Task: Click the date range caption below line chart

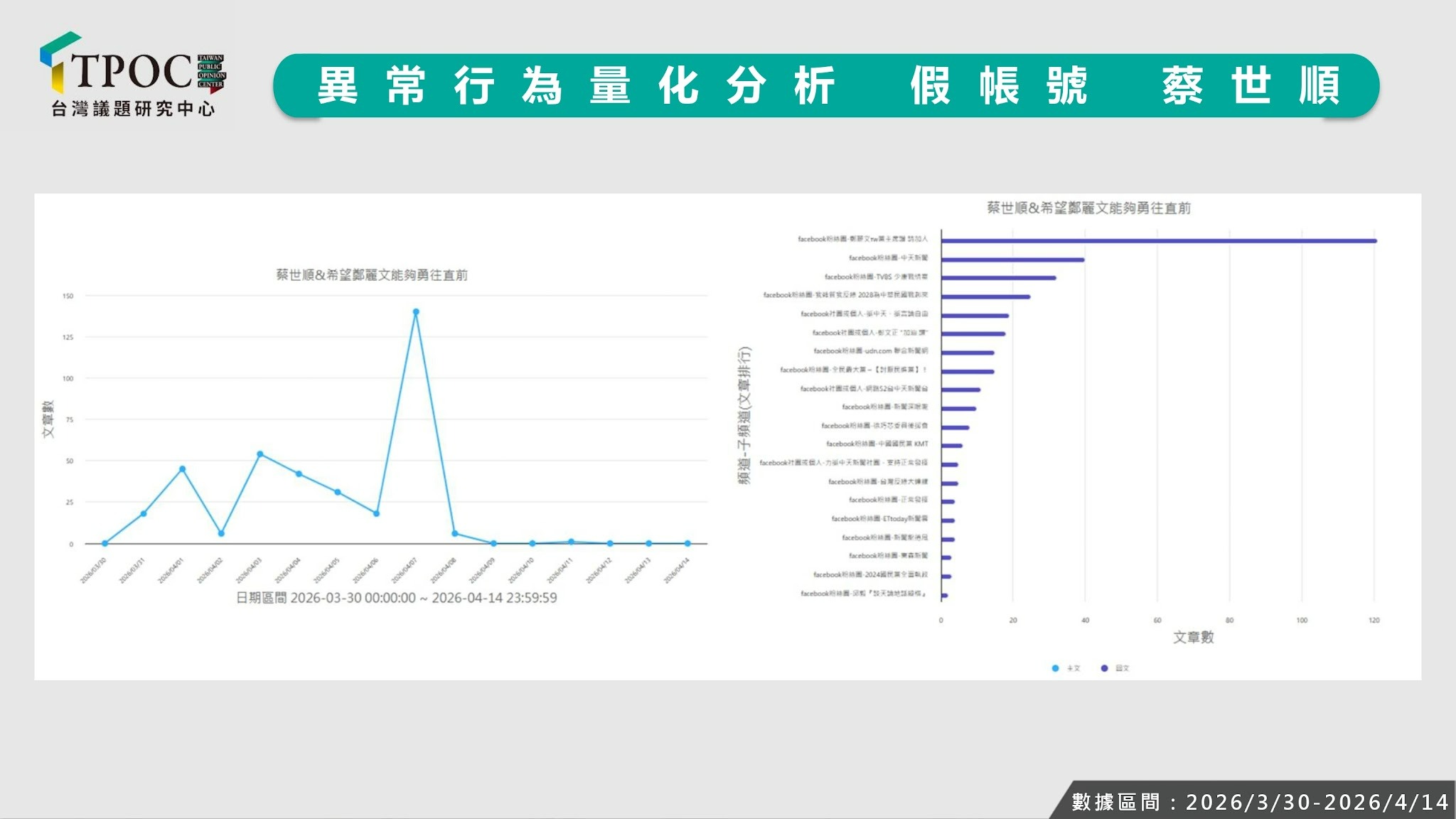Action: (x=396, y=598)
